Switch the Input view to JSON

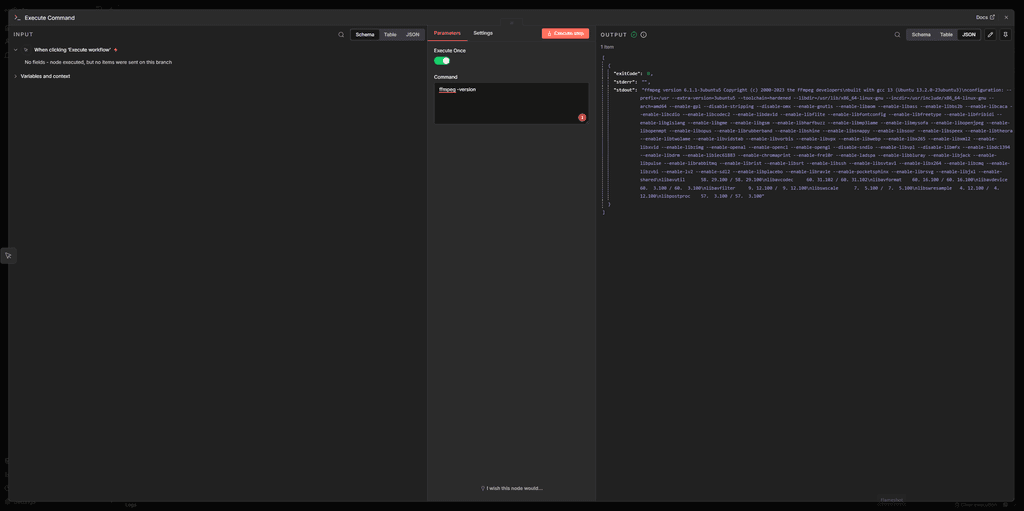tap(412, 35)
